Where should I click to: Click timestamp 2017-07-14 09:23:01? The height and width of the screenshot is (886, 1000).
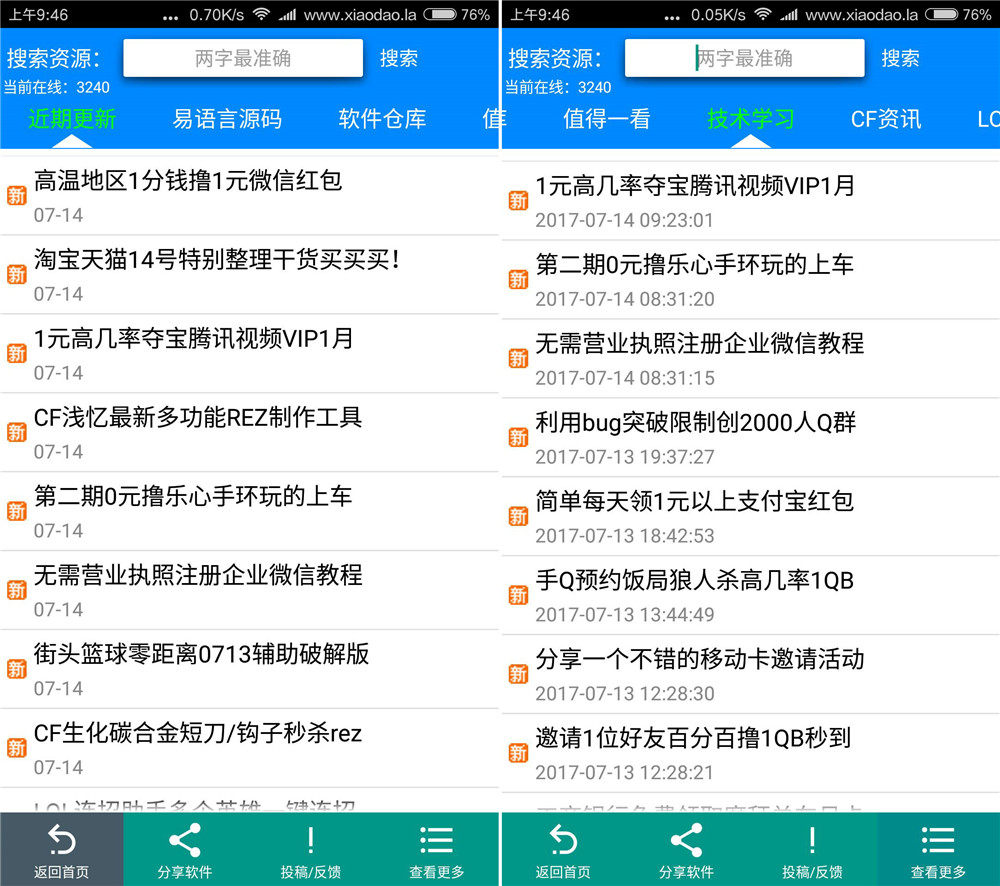(624, 220)
